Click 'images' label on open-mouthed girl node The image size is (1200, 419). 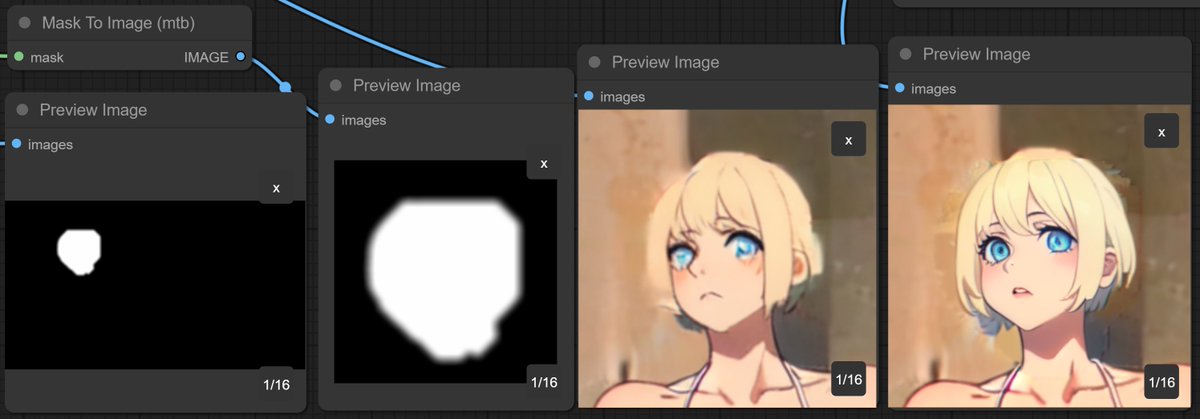point(933,88)
